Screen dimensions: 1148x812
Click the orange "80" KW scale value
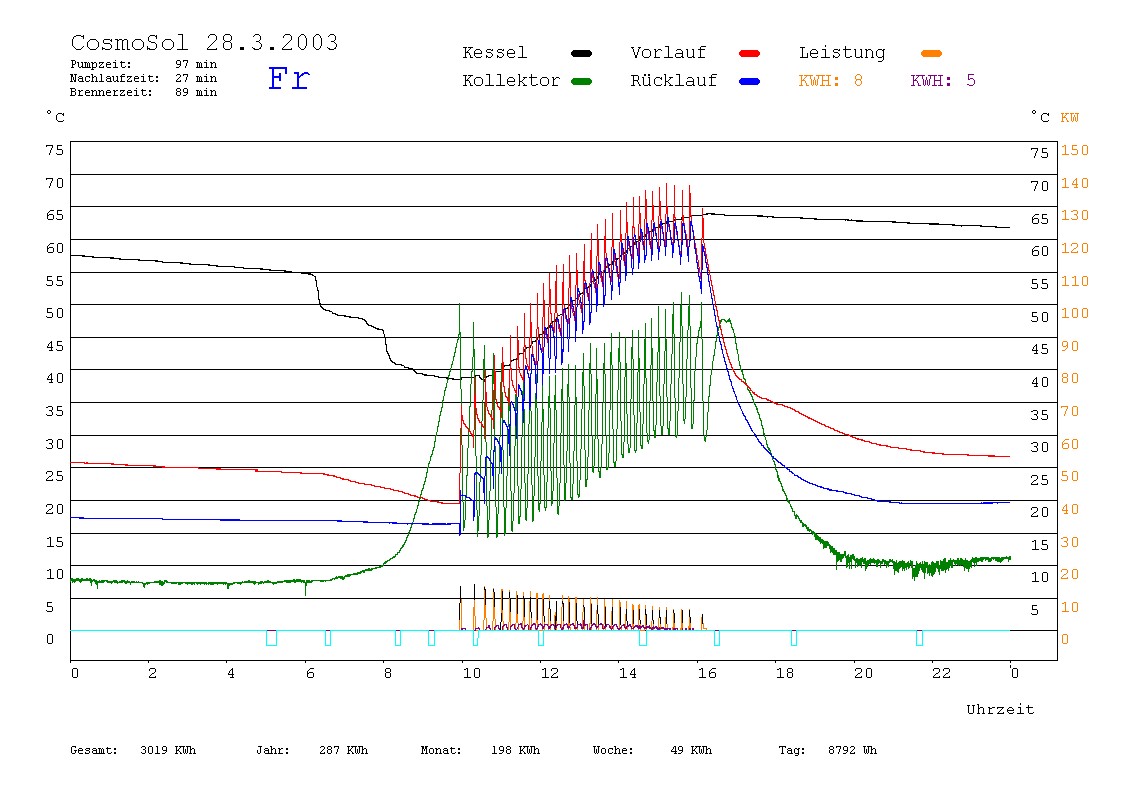(1070, 379)
